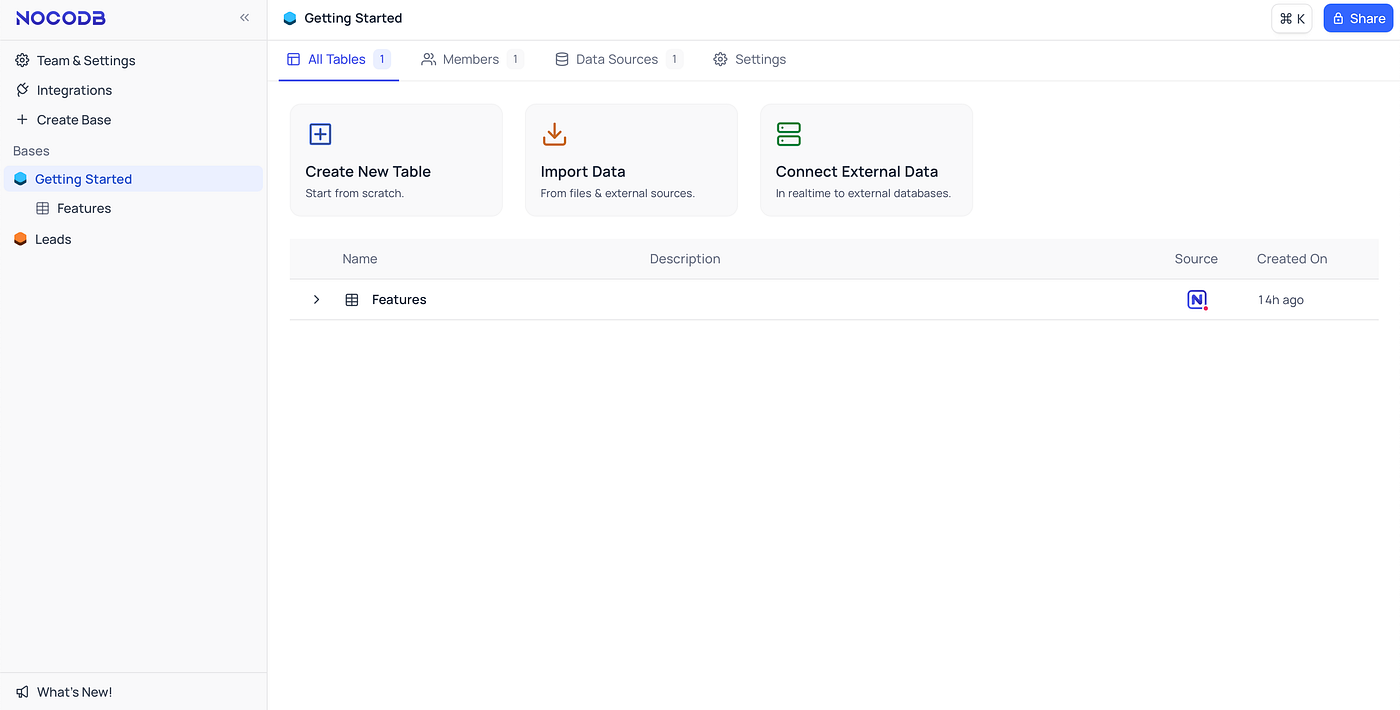Image resolution: width=1400 pixels, height=710 pixels.
Task: Select the Getting Started base in sidebar
Action: [x=133, y=179]
